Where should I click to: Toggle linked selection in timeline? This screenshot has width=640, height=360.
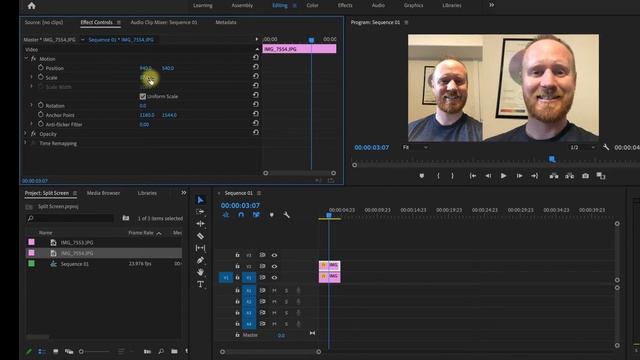tap(256, 215)
